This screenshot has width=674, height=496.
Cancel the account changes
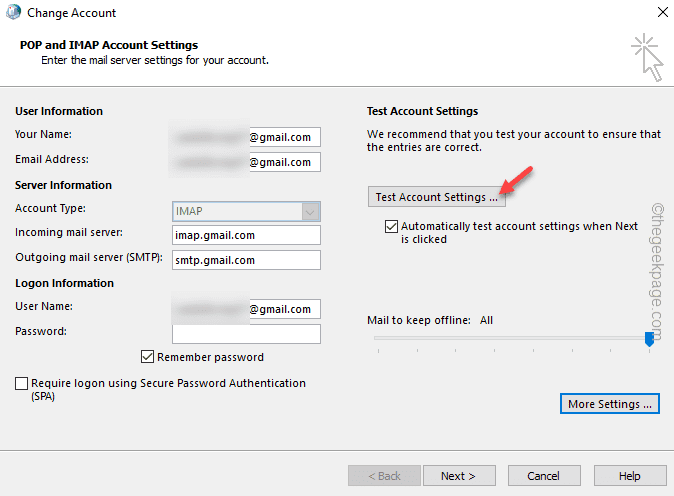(x=544, y=476)
